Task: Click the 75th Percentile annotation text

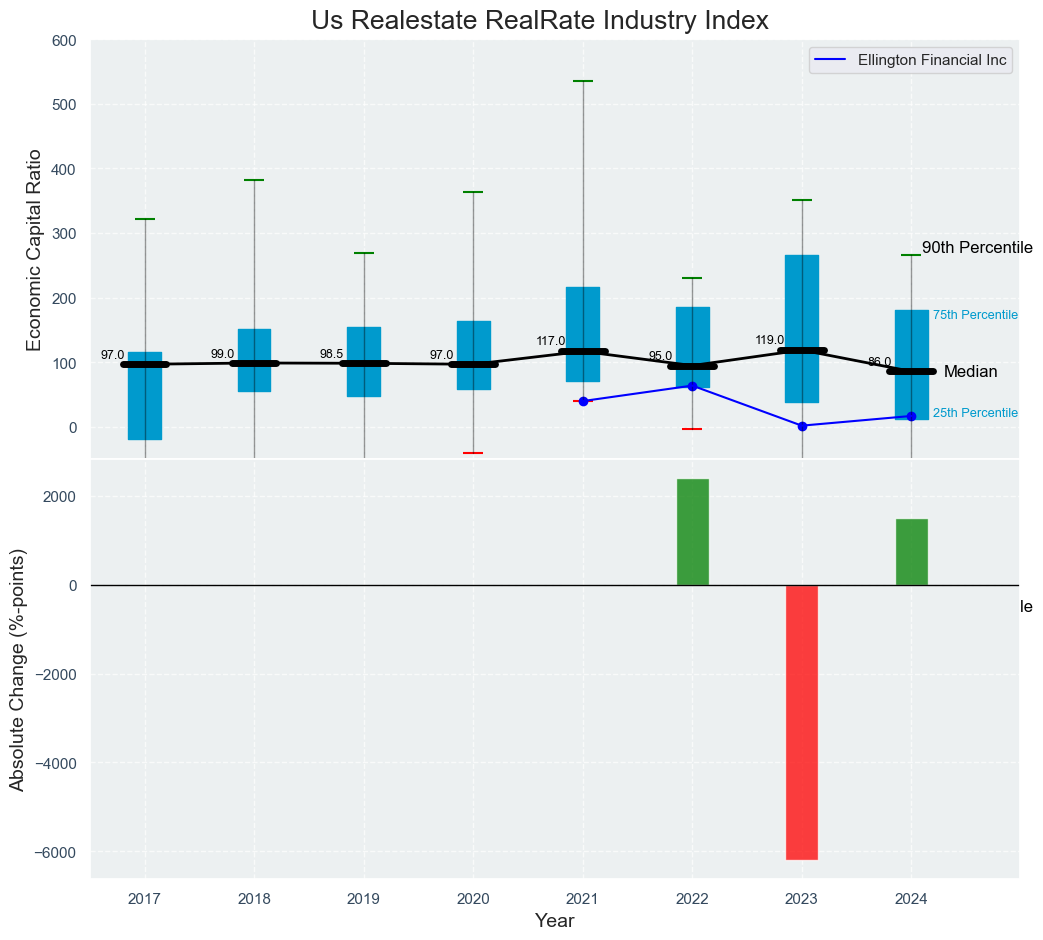Action: [975, 315]
